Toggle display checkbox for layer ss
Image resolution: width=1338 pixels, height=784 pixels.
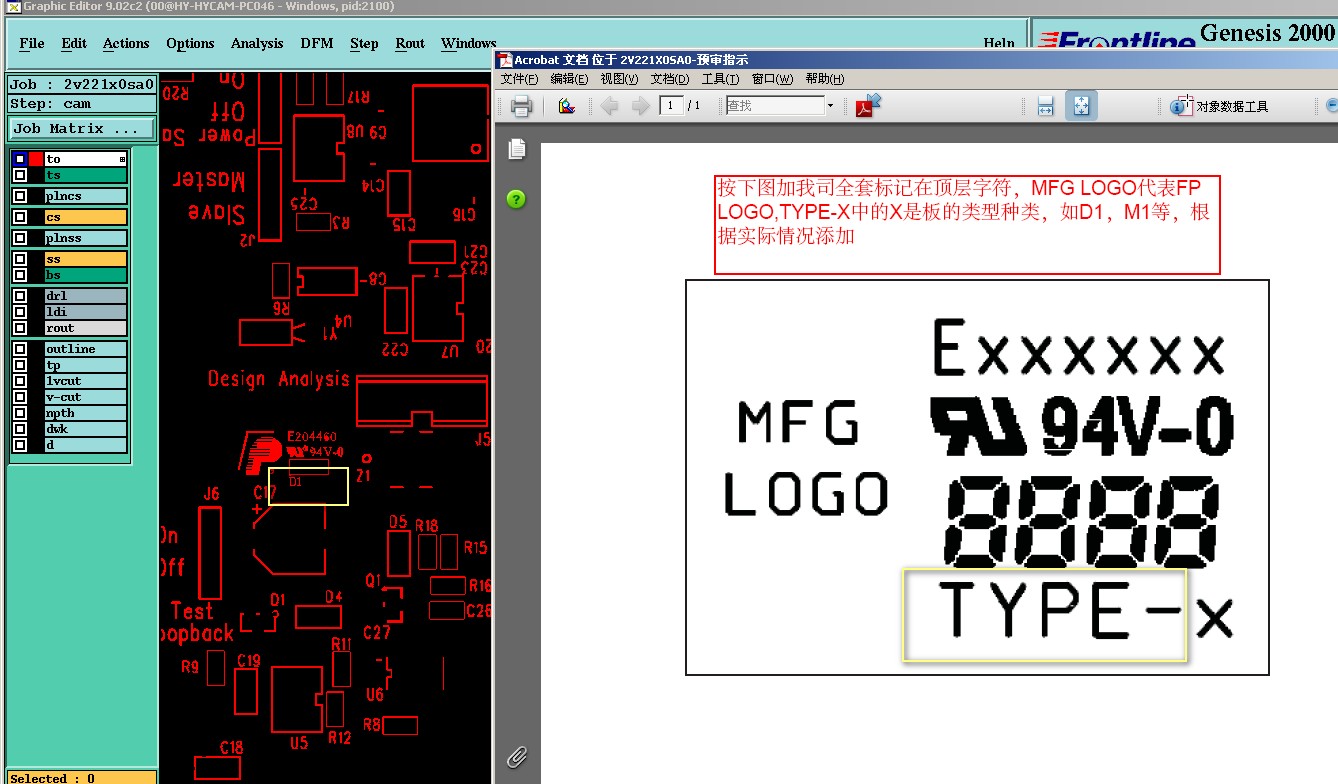pos(20,259)
